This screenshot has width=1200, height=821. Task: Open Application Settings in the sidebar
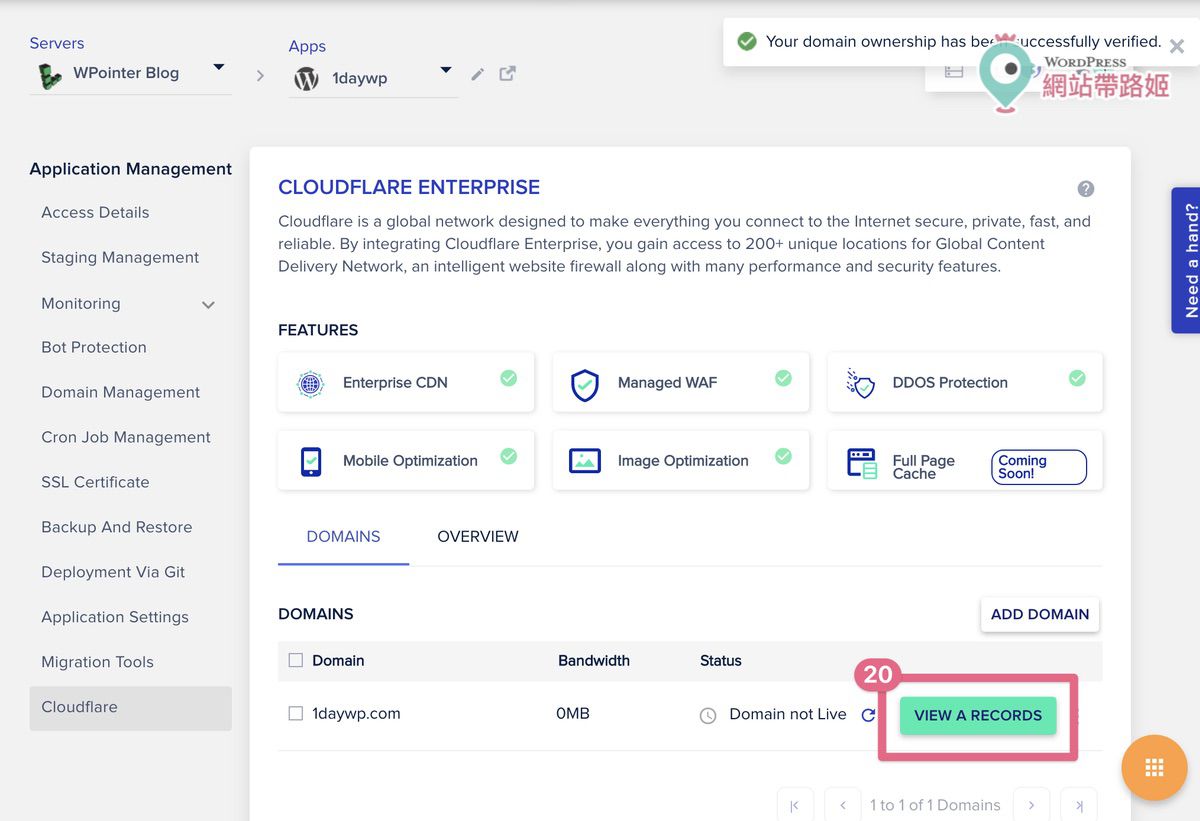click(115, 618)
